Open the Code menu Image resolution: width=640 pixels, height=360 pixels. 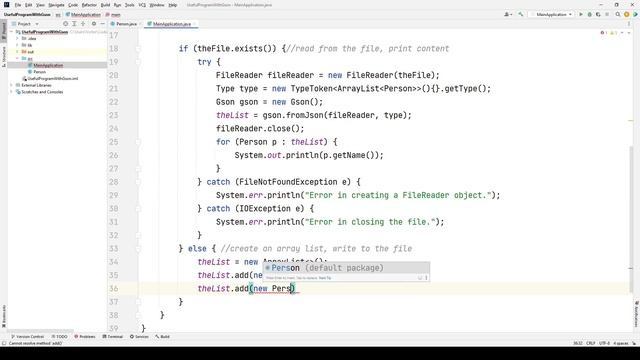(73, 5)
